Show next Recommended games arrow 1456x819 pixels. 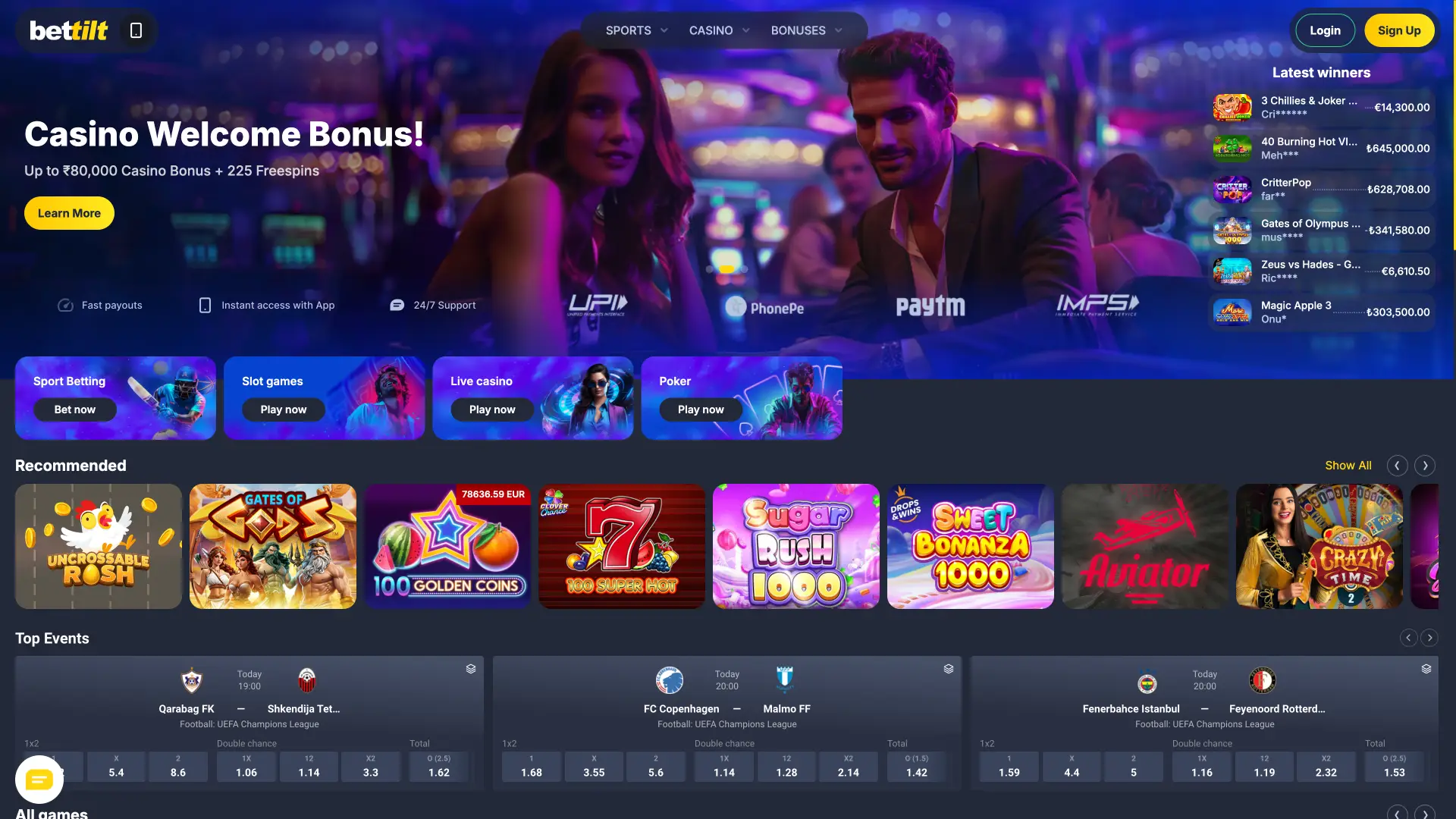tap(1425, 466)
